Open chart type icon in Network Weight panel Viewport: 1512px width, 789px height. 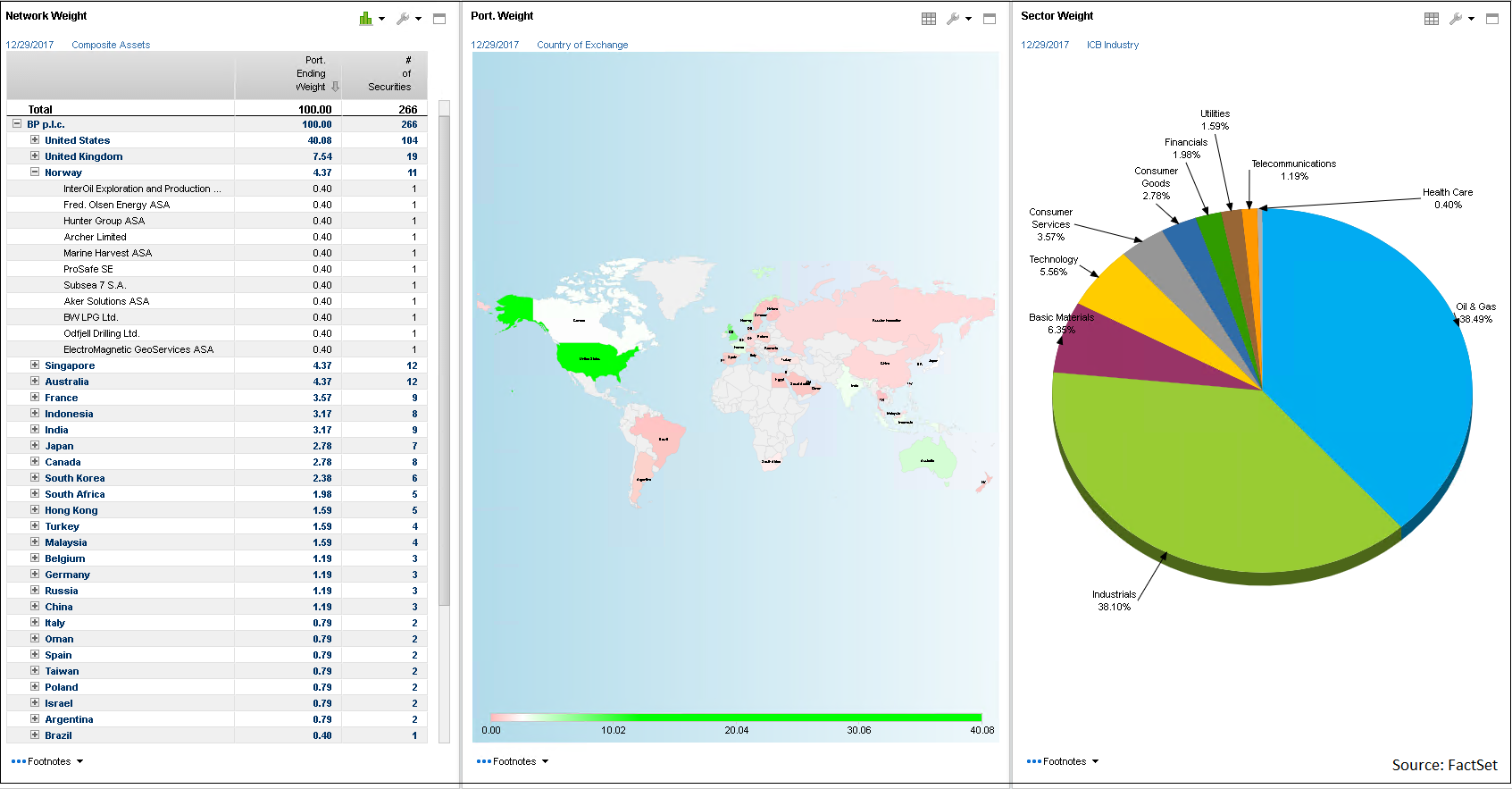[365, 18]
